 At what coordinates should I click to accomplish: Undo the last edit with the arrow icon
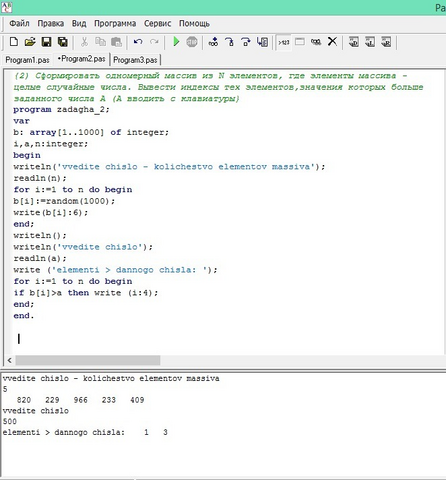[x=138, y=42]
